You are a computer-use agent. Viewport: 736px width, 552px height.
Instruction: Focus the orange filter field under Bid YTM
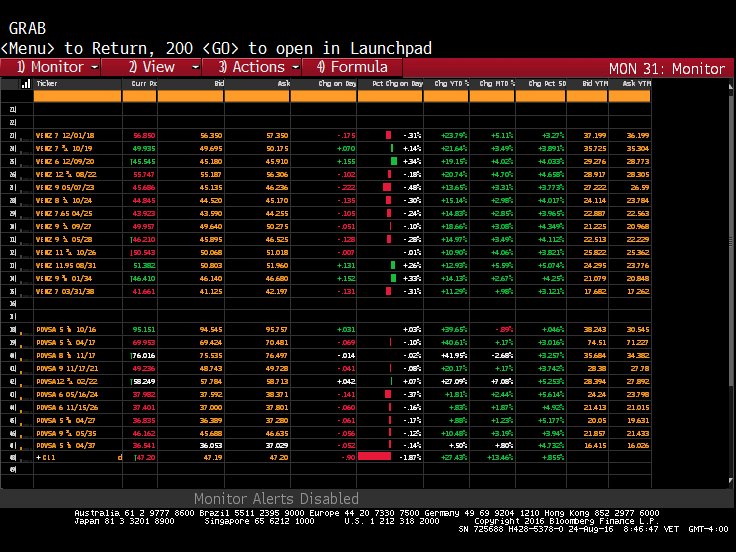coord(587,96)
